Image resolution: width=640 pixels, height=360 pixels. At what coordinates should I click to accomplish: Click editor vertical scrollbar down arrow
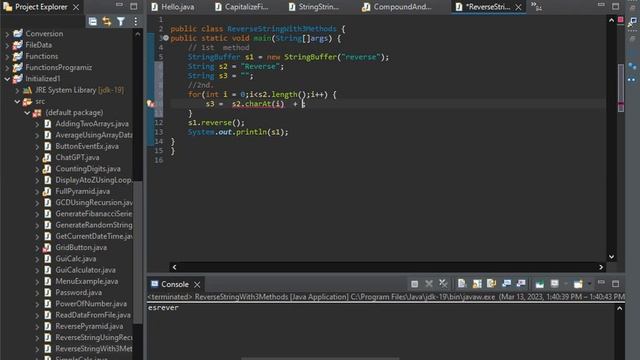coord(611,257)
